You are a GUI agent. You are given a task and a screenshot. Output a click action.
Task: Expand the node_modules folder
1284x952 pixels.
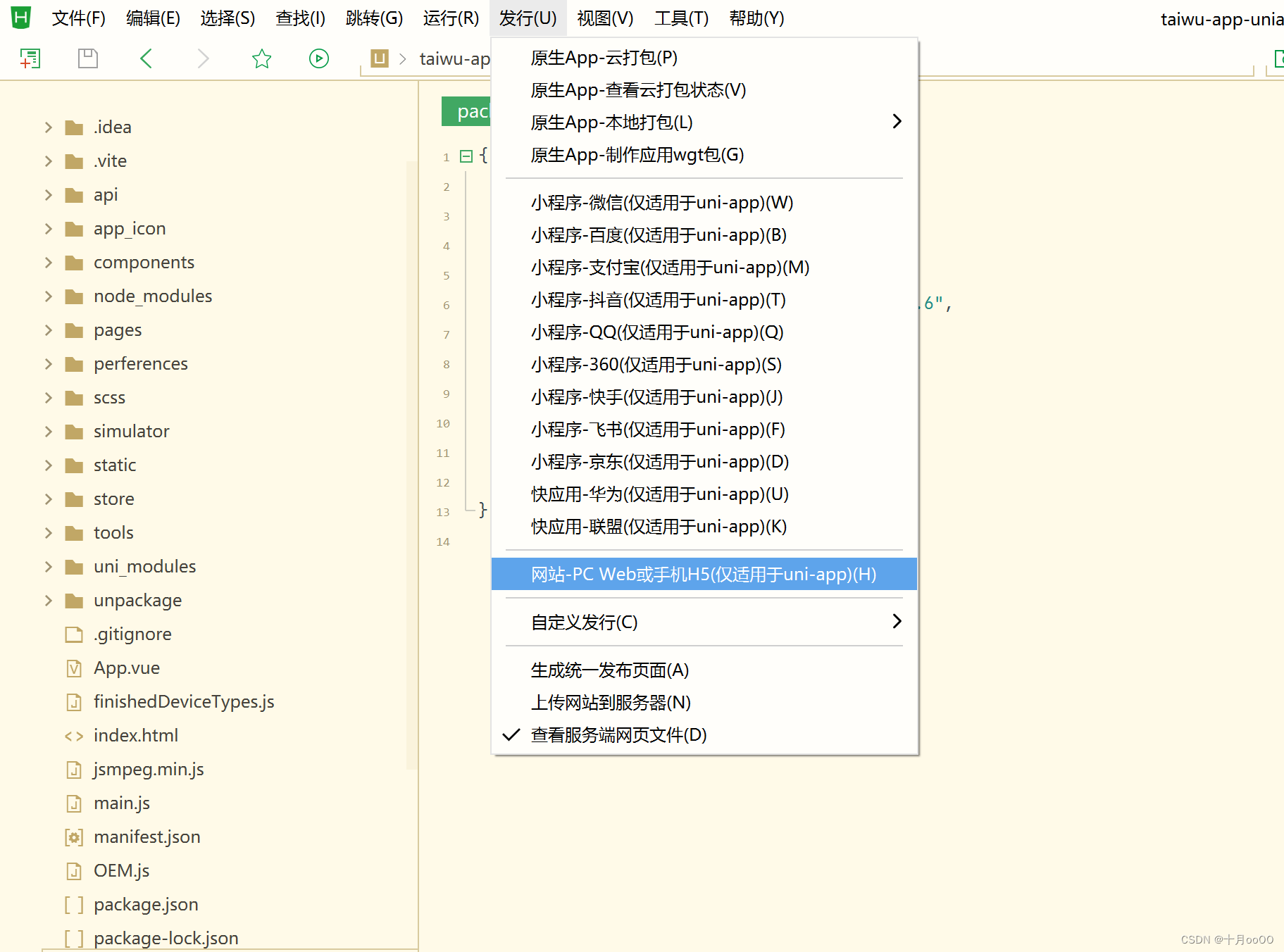pos(49,296)
